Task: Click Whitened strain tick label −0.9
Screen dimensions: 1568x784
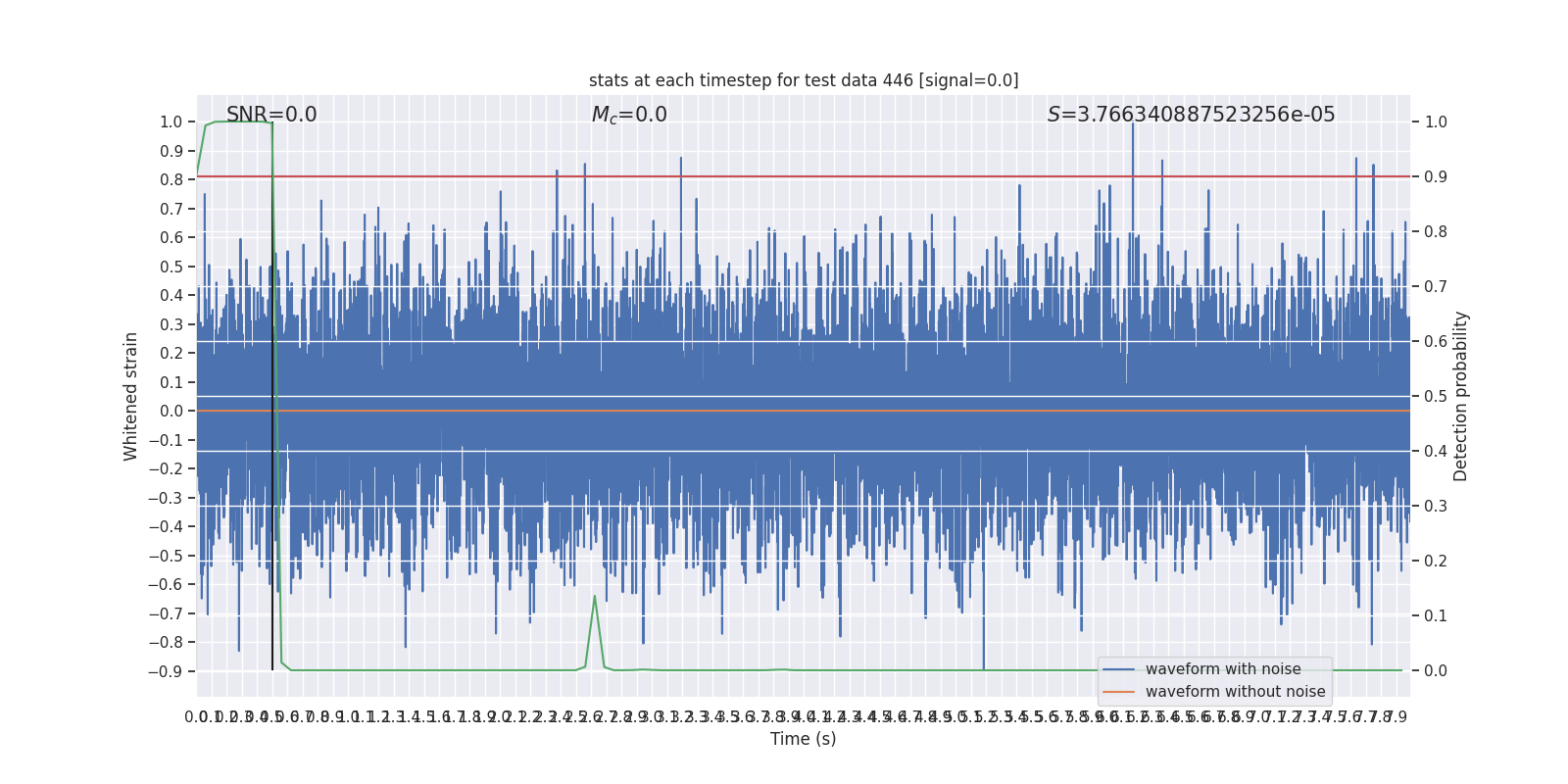Action: (166, 671)
